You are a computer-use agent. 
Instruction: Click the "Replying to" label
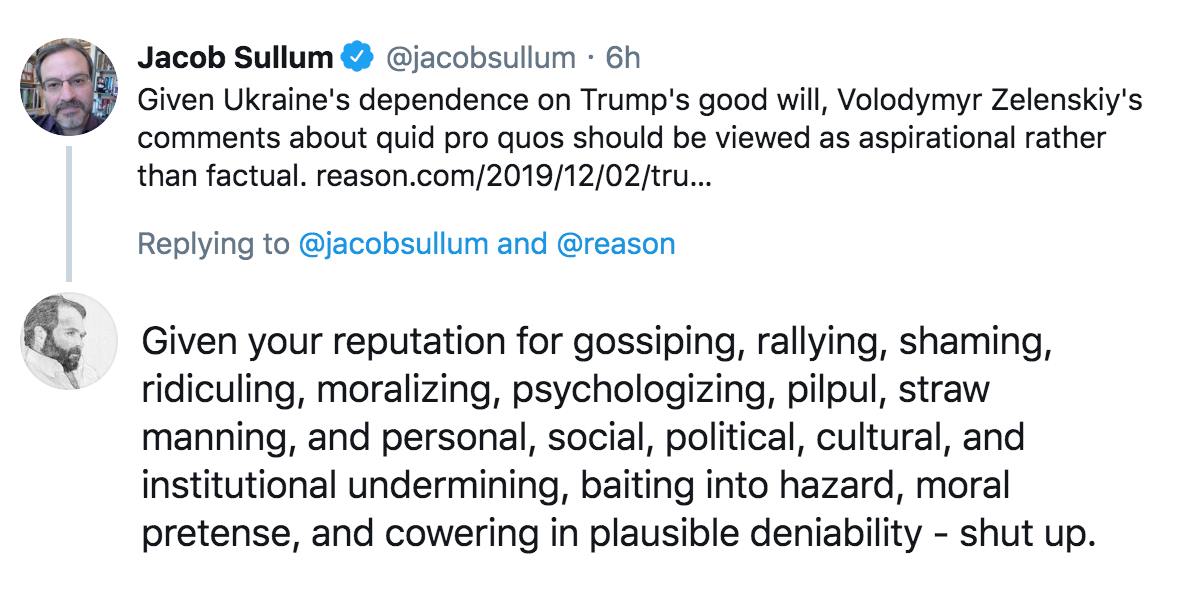coord(212,244)
